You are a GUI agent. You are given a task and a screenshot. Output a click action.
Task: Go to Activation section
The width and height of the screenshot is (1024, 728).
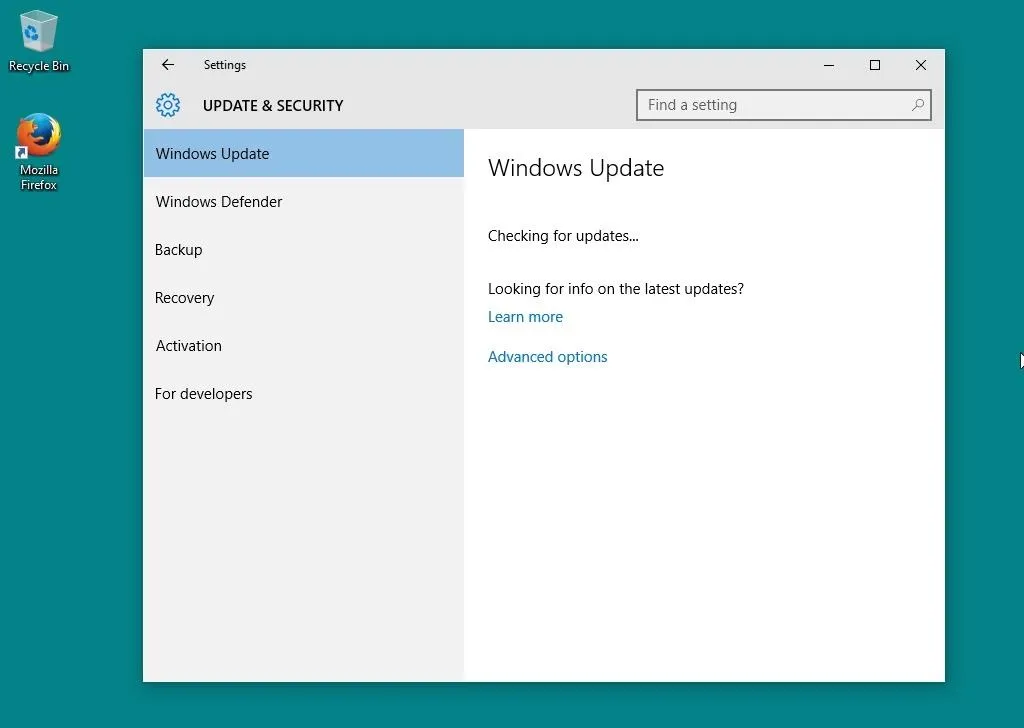[x=304, y=345]
